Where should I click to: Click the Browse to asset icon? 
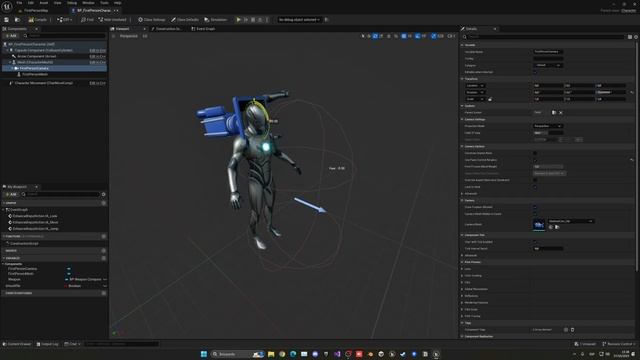(x=17, y=20)
